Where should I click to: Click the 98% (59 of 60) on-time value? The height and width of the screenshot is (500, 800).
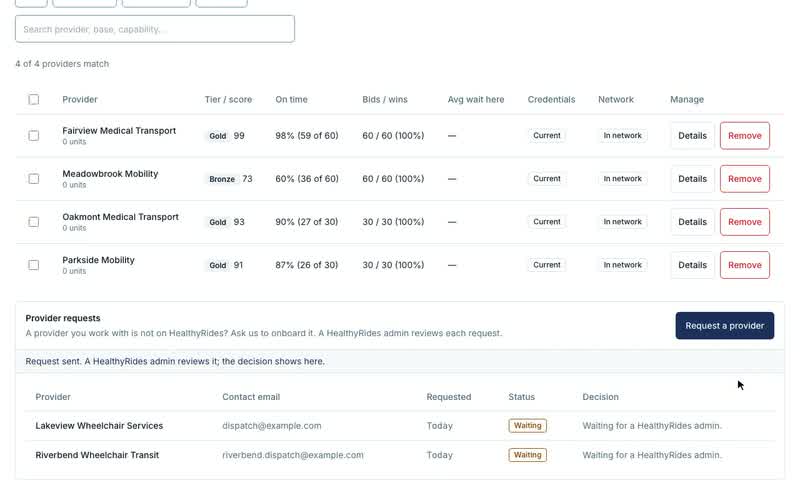click(307, 136)
